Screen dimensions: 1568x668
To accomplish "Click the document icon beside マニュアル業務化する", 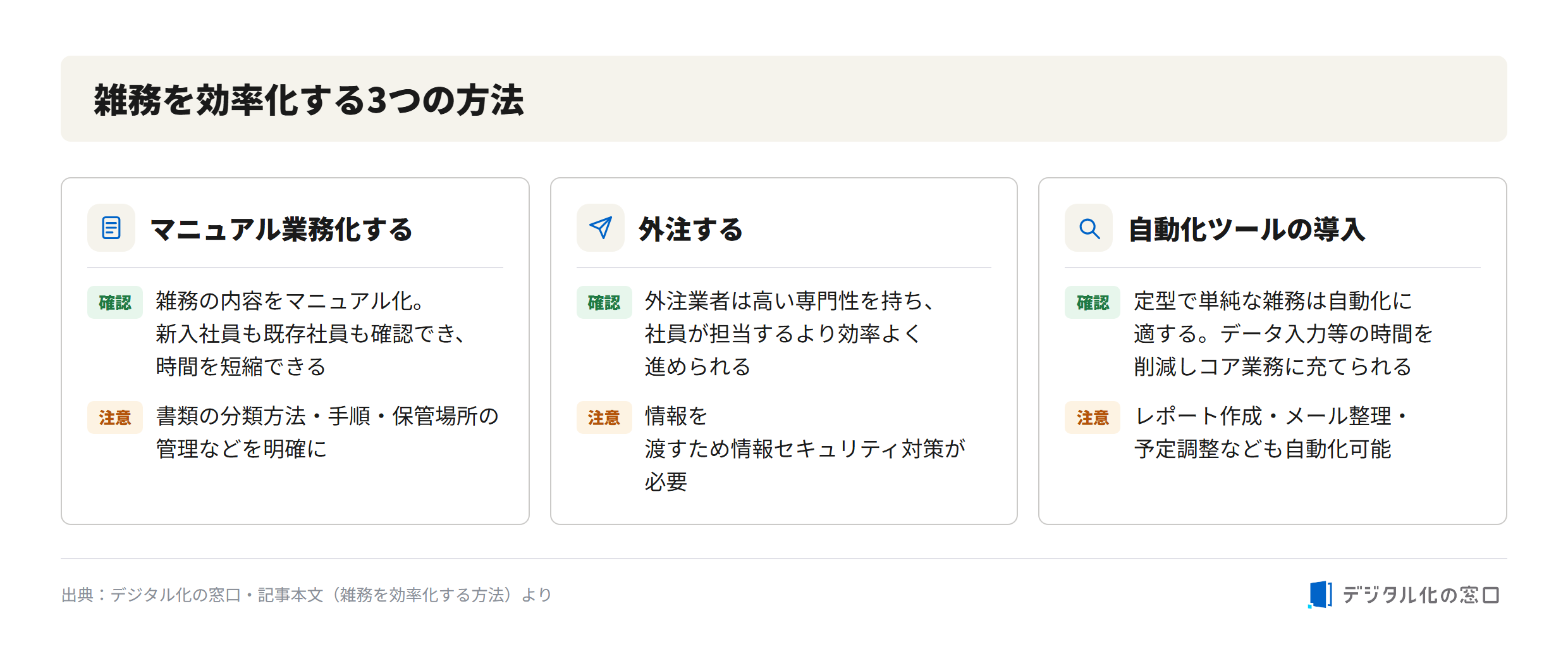I will pyautogui.click(x=111, y=228).
